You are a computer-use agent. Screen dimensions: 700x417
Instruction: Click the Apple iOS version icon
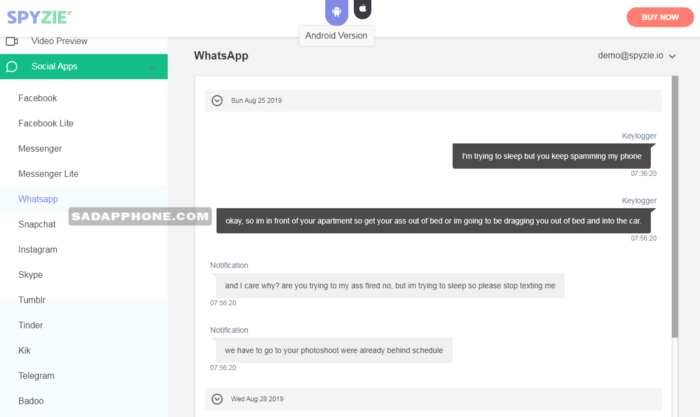coord(363,9)
